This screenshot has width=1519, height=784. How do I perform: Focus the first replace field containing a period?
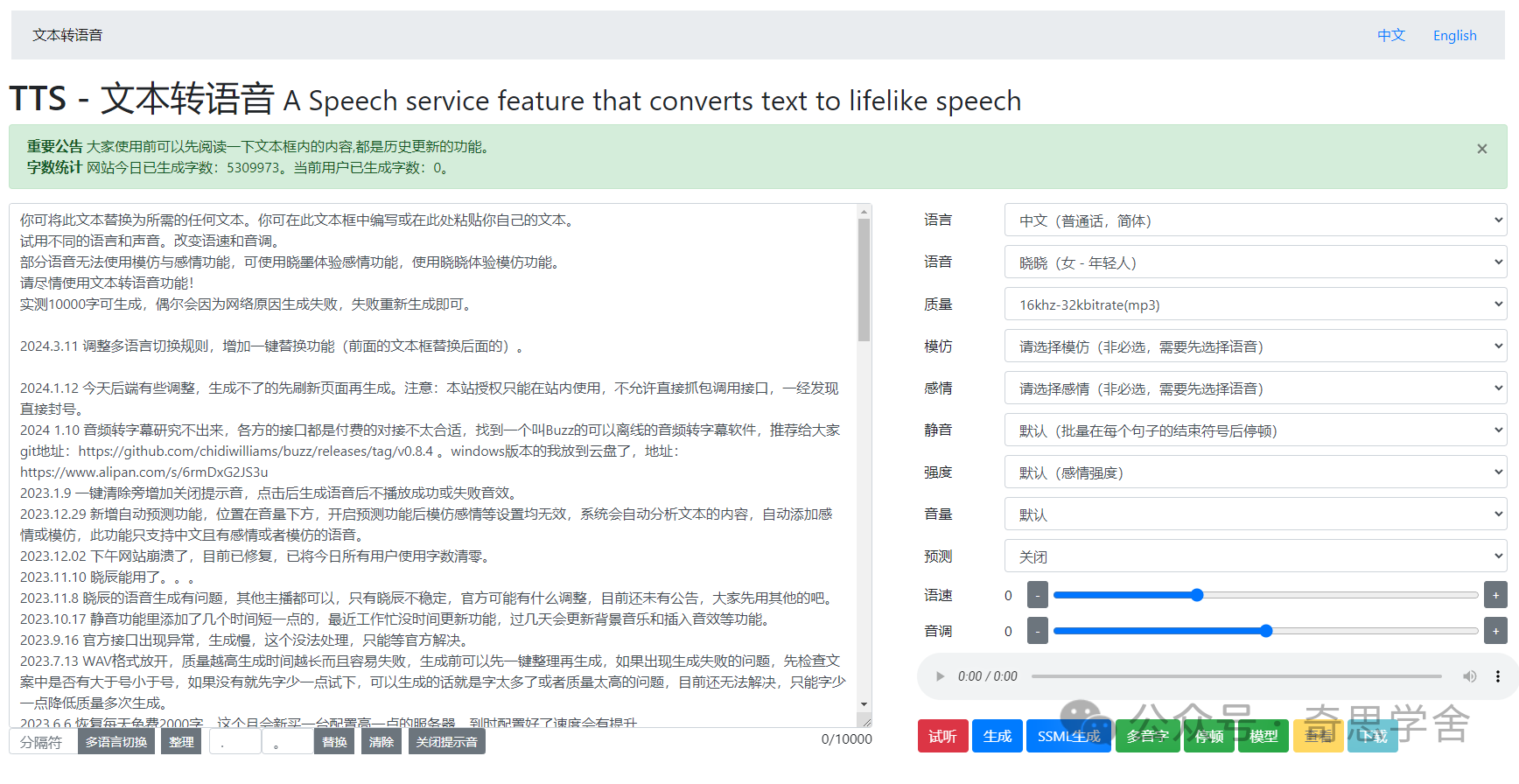(234, 741)
